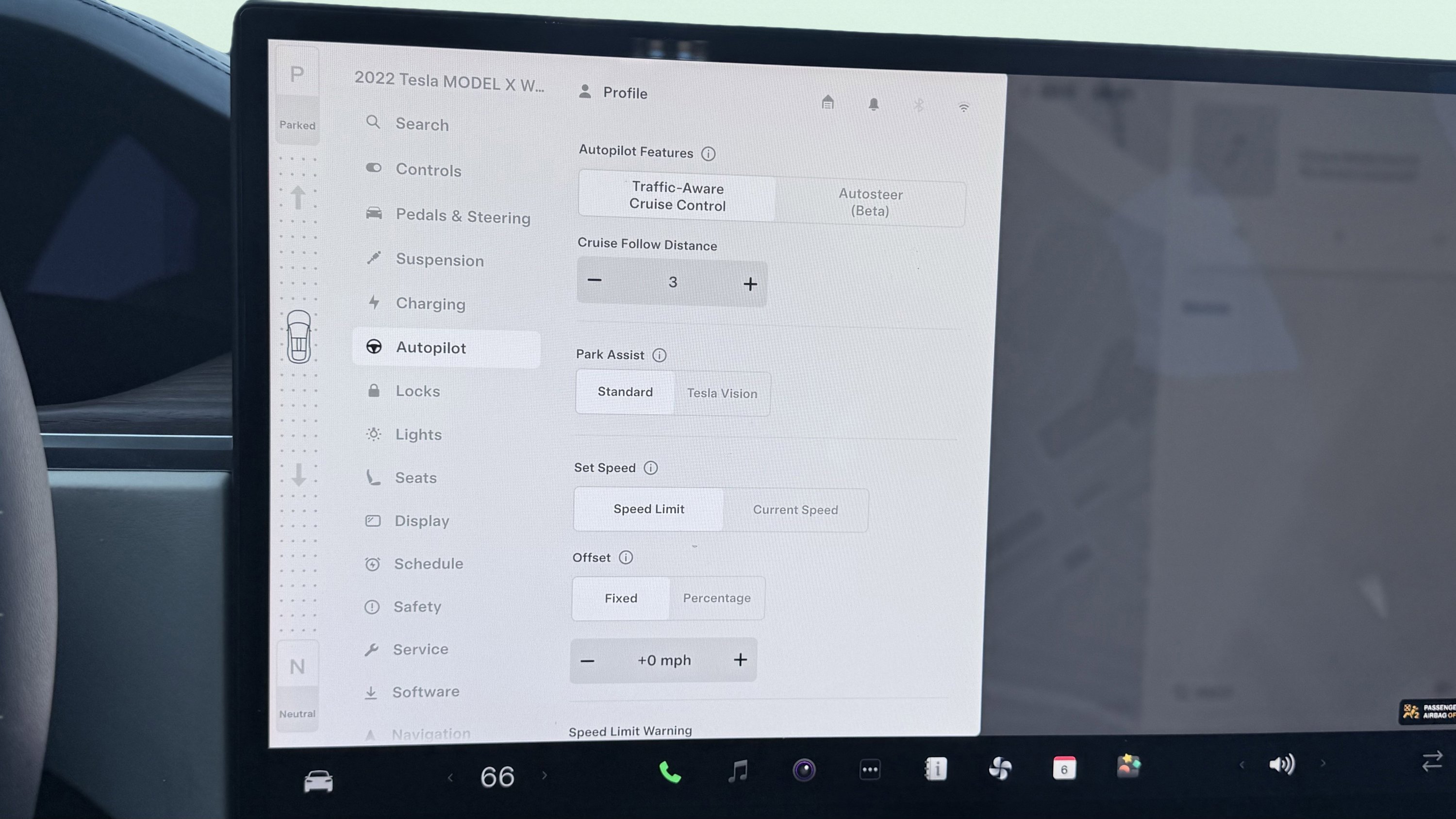
Task: Decrease volume with left chevron
Action: click(1242, 765)
